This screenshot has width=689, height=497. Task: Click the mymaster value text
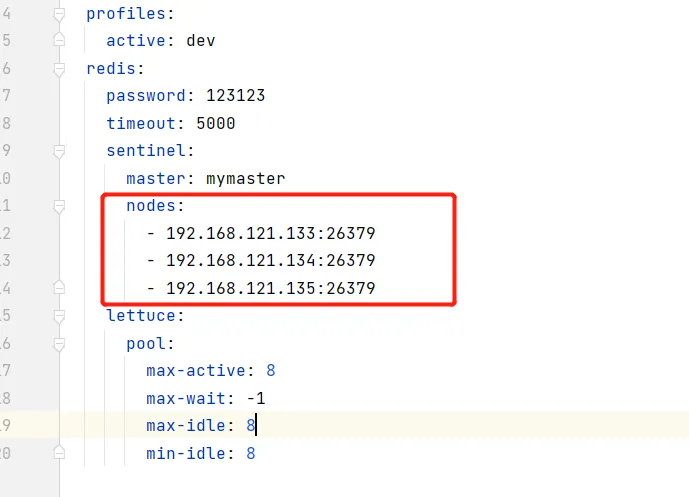click(x=246, y=179)
